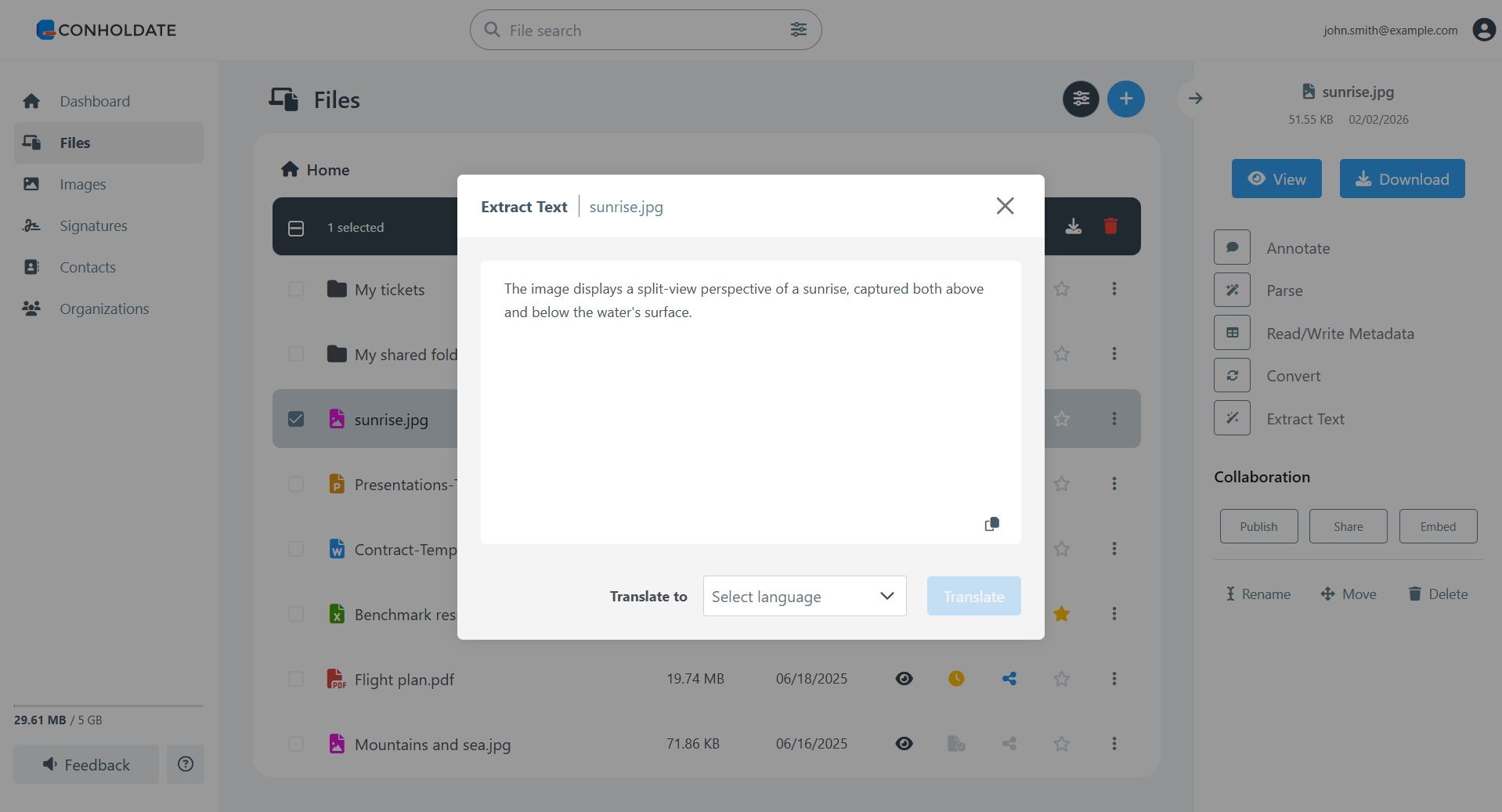Copy extracted text using the copy icon
The height and width of the screenshot is (812, 1502).
tap(991, 524)
